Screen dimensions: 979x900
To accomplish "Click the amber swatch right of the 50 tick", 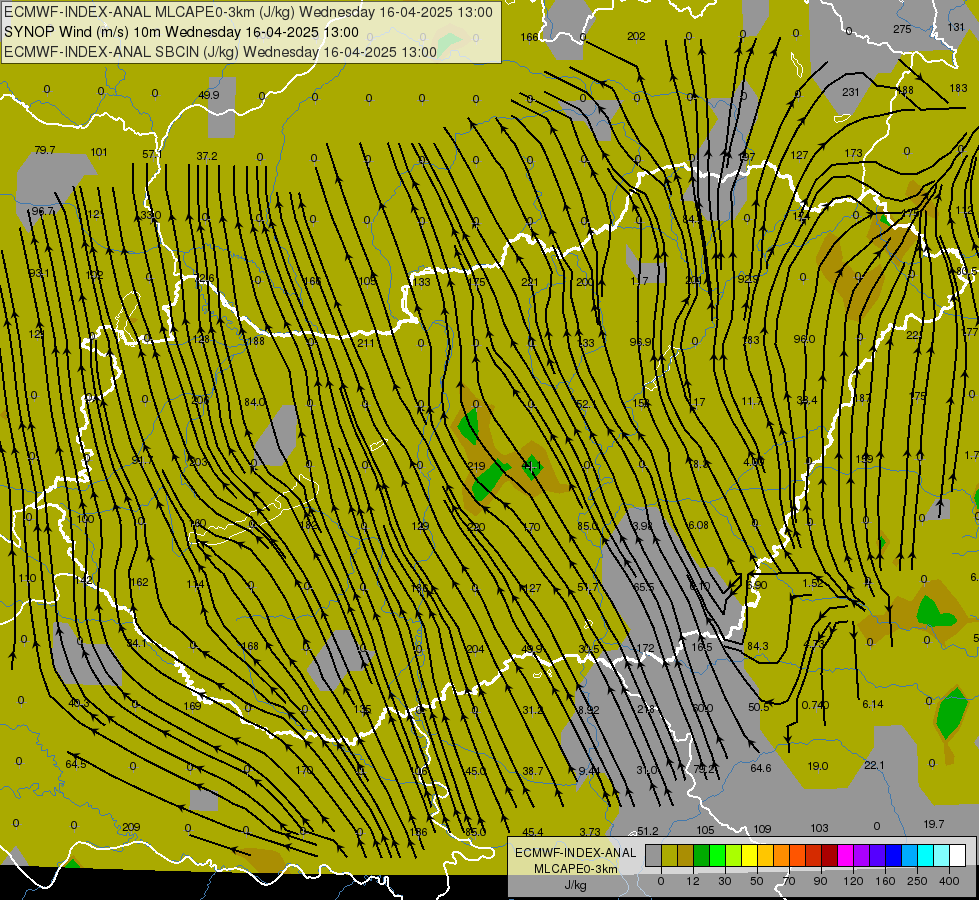I will point(765,855).
